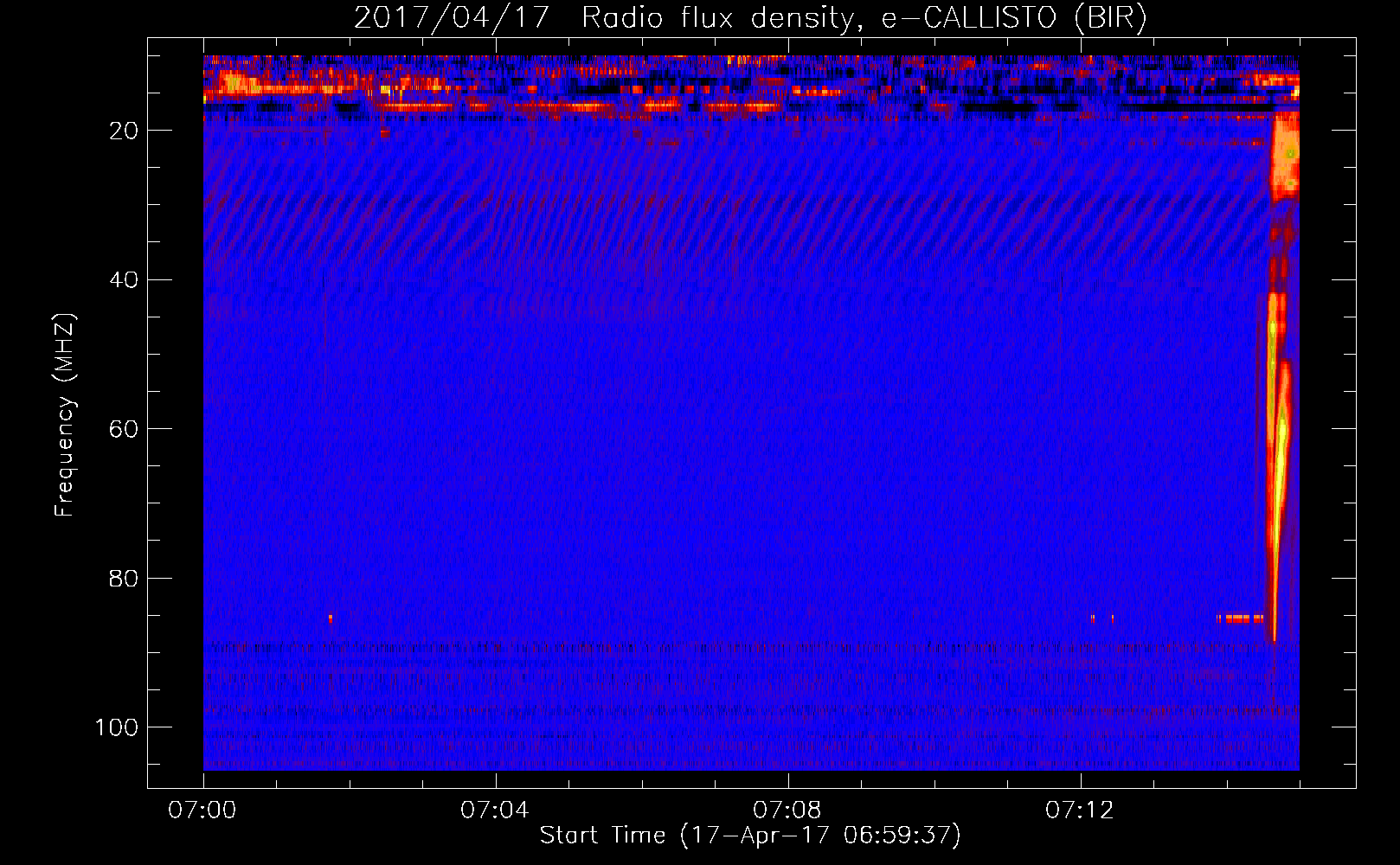Click the '07:08' time tick label
The image size is (1400, 865).
pyautogui.click(x=787, y=811)
